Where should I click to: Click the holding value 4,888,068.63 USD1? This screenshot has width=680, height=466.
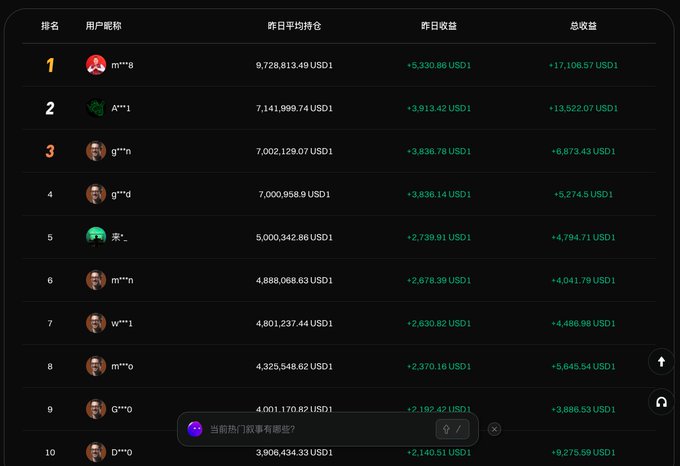pyautogui.click(x=294, y=280)
